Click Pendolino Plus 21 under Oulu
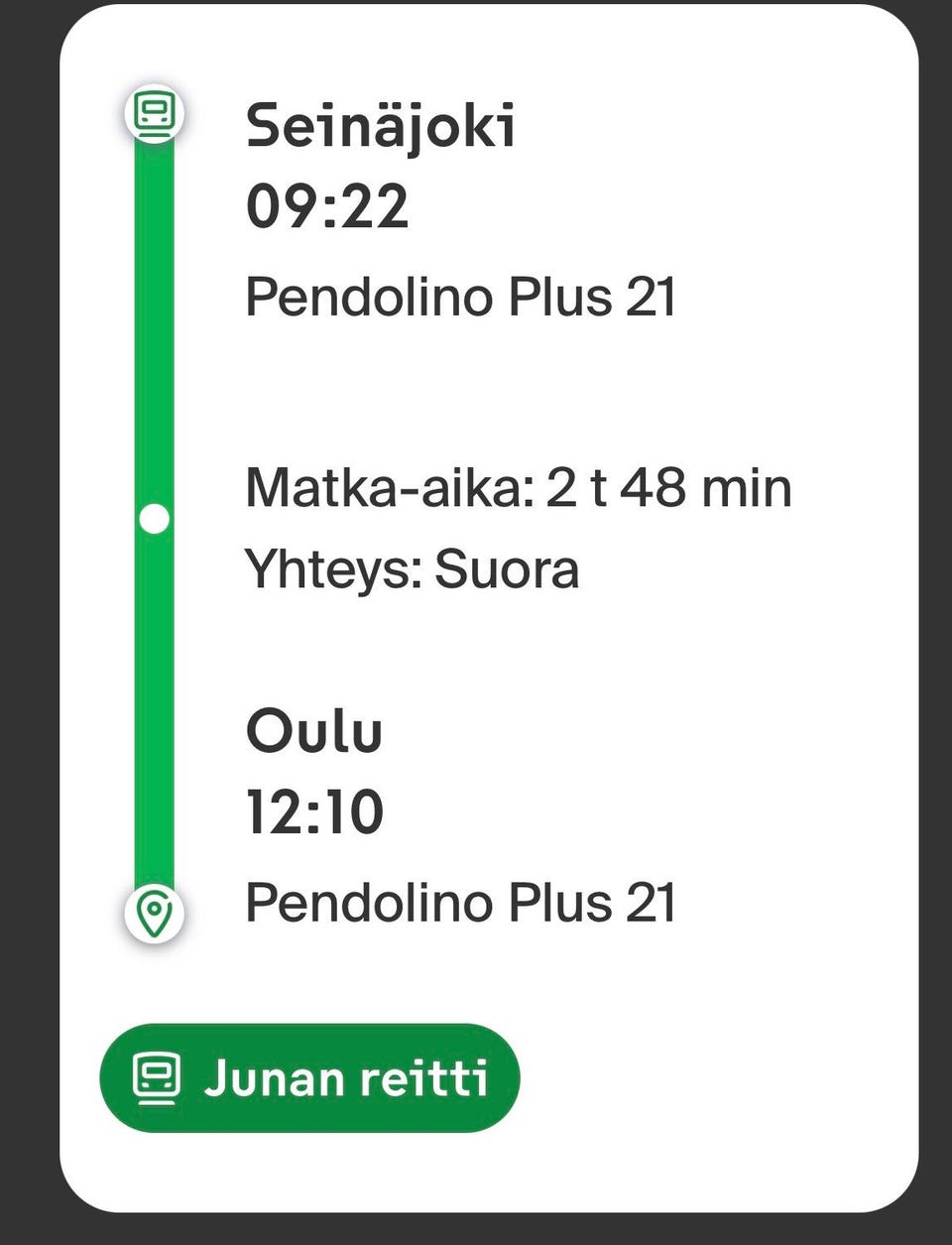 pyautogui.click(x=460, y=903)
